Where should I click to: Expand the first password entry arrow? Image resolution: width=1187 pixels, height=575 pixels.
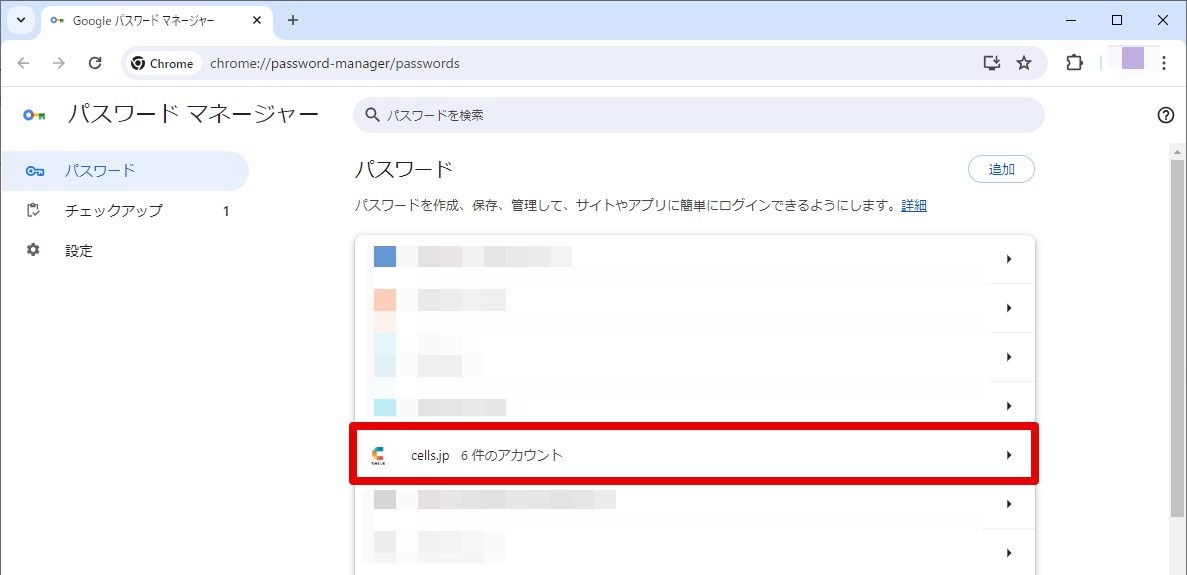(x=1008, y=259)
